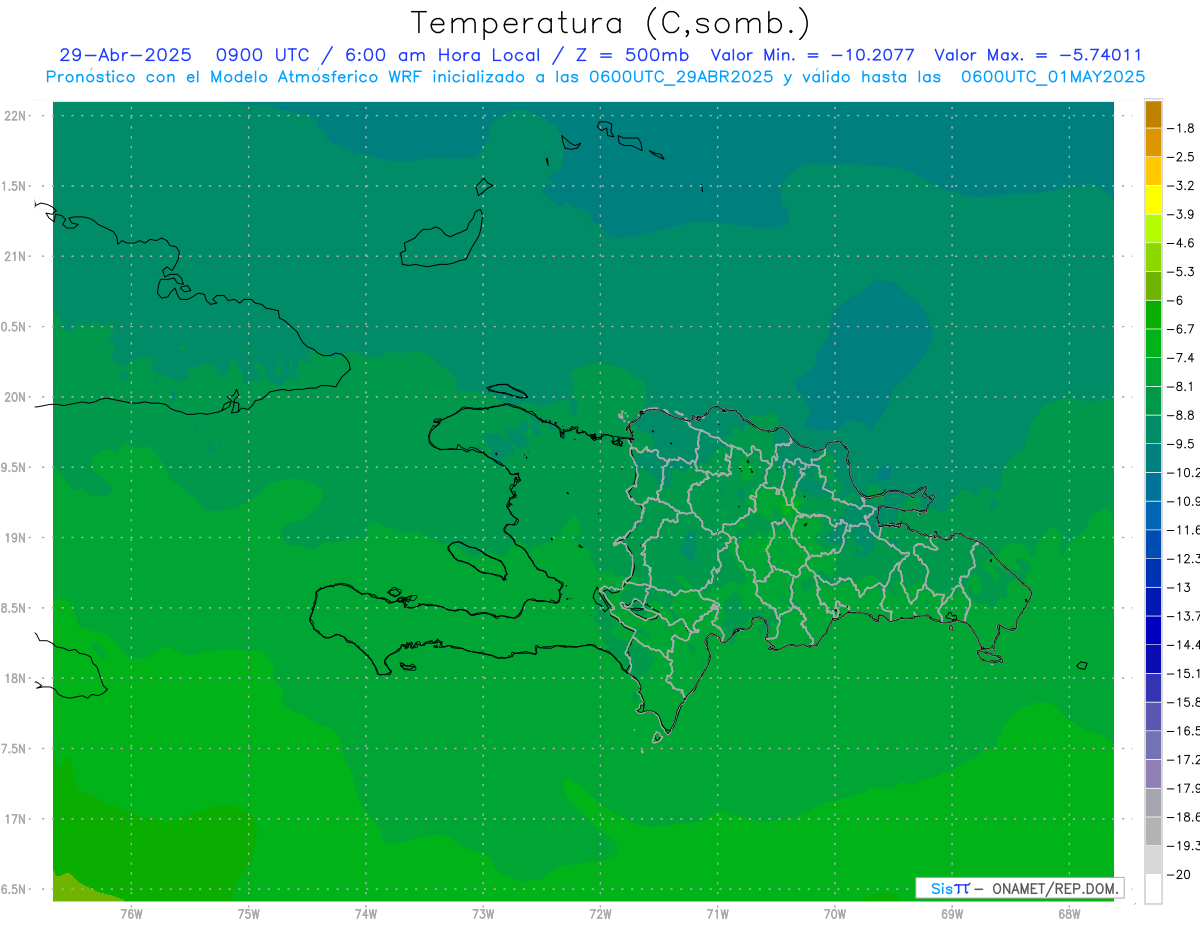
Task: Click the "74W" longitude axis label
Action: (x=366, y=914)
